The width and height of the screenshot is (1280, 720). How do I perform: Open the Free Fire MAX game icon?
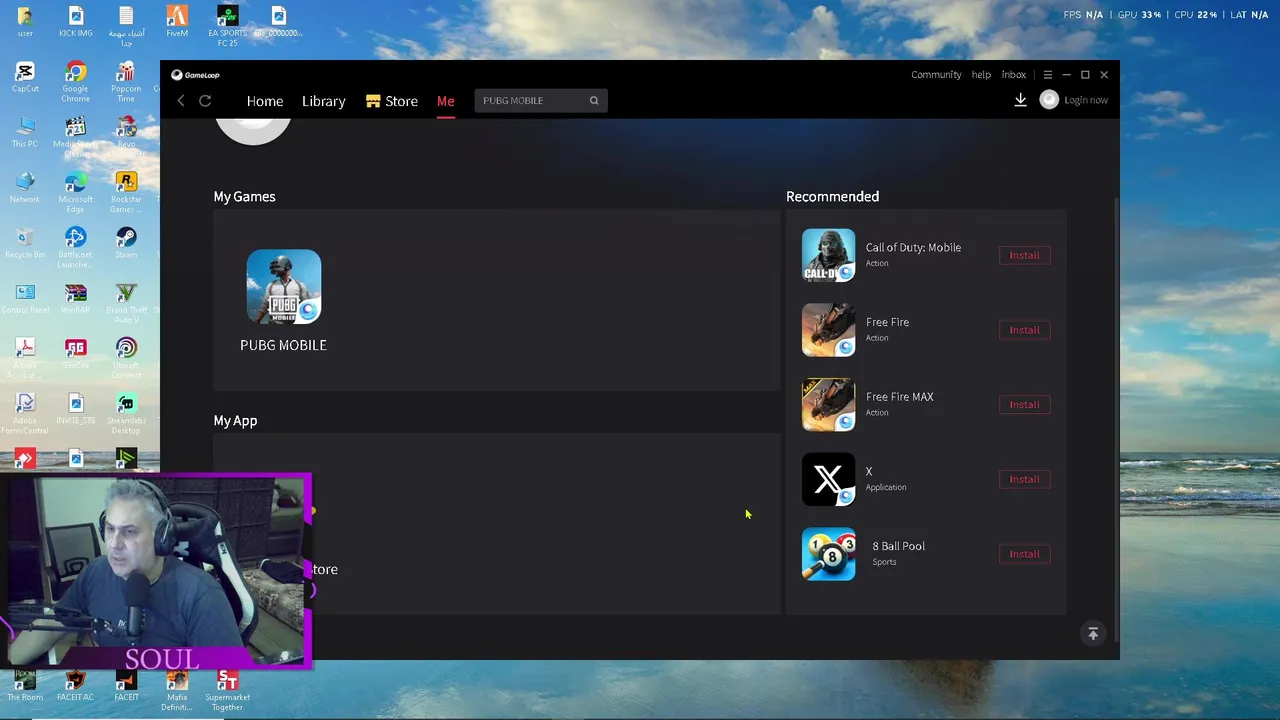click(828, 405)
